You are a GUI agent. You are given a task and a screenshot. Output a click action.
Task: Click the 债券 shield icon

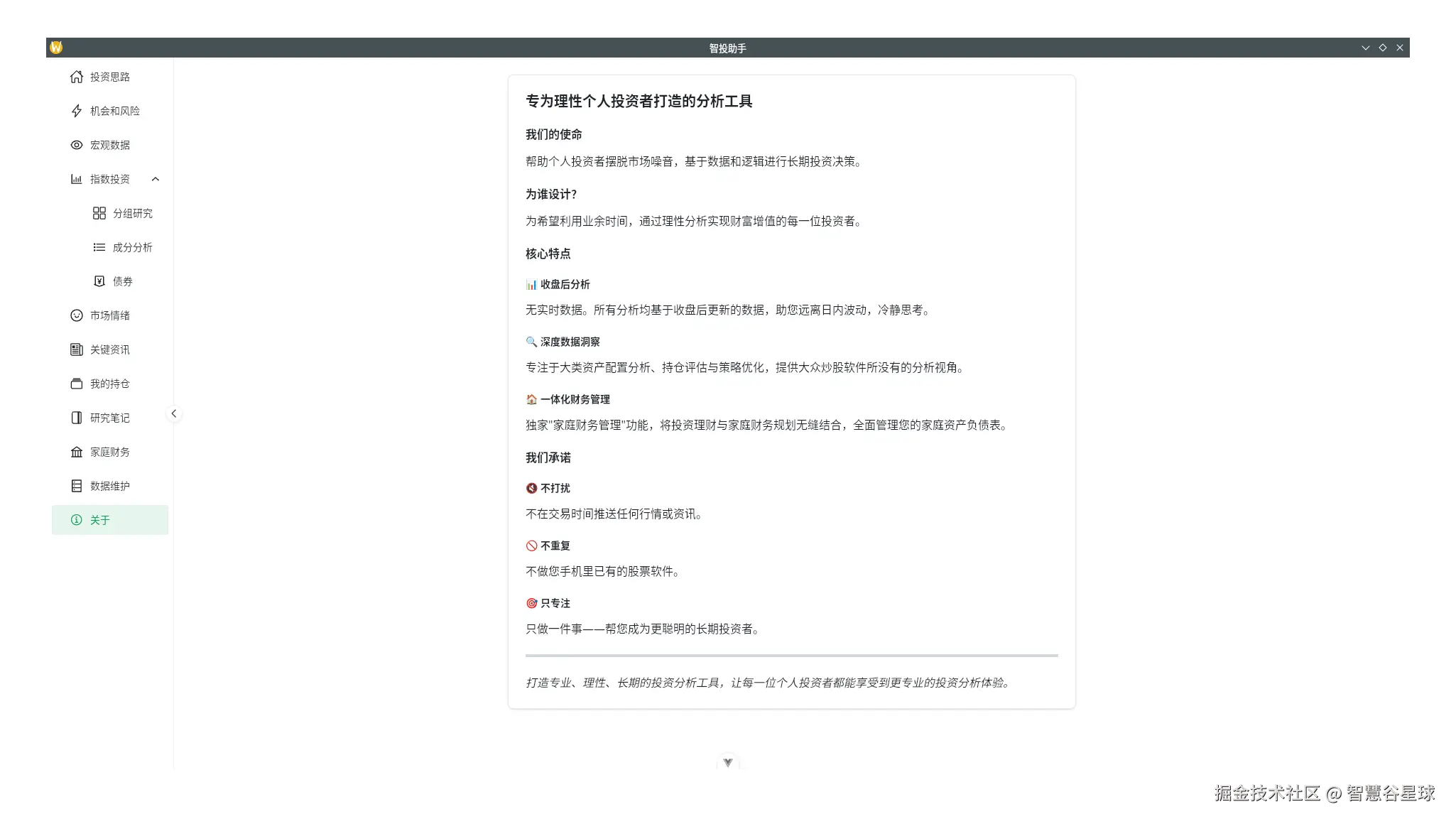point(99,281)
